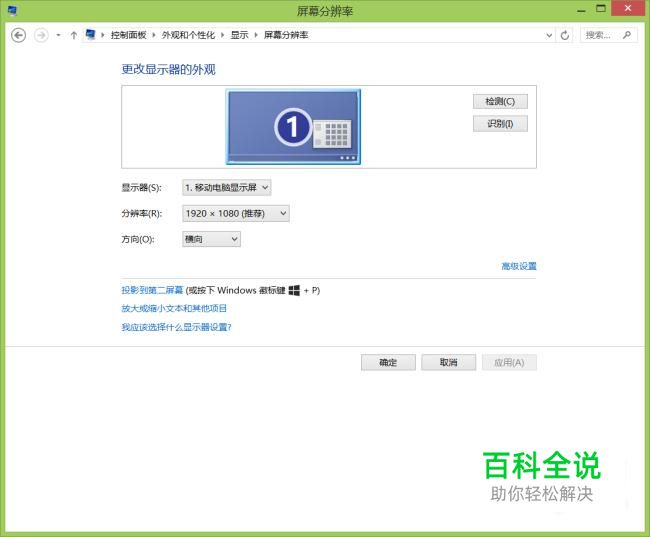Expand the address bar history dropdown
650x537 pixels.
[549, 35]
